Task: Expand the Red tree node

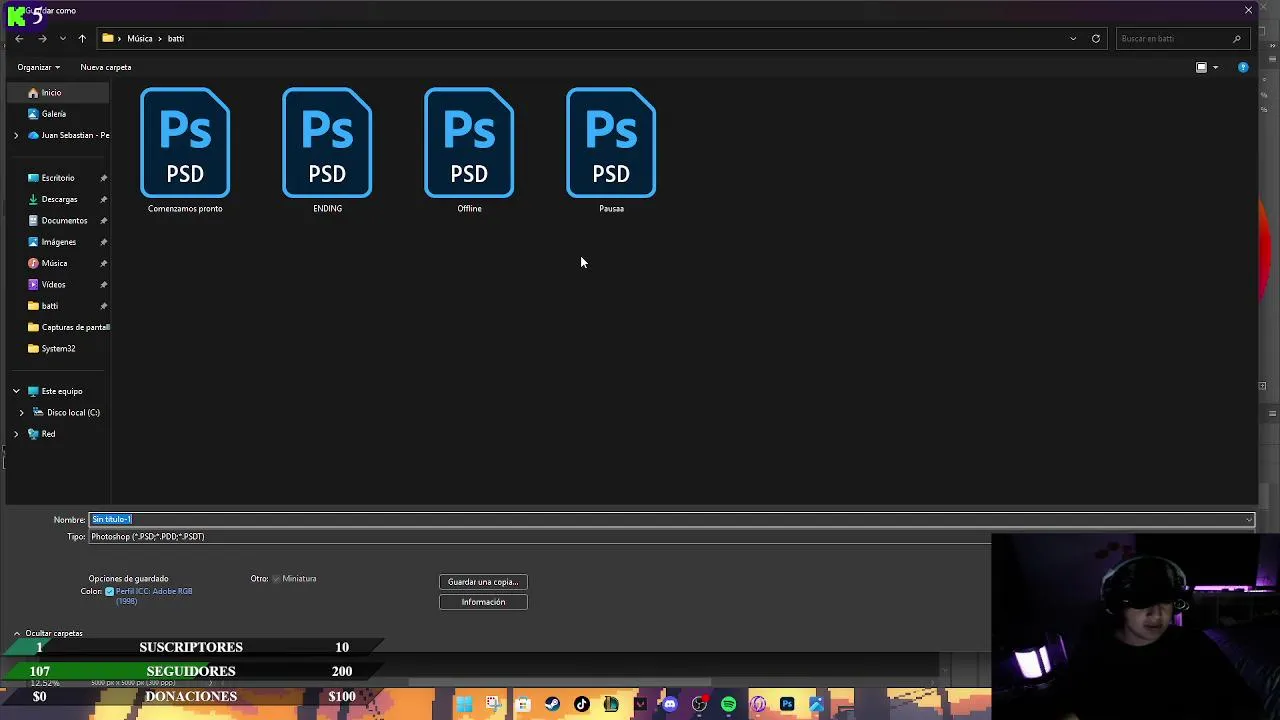Action: (16, 434)
